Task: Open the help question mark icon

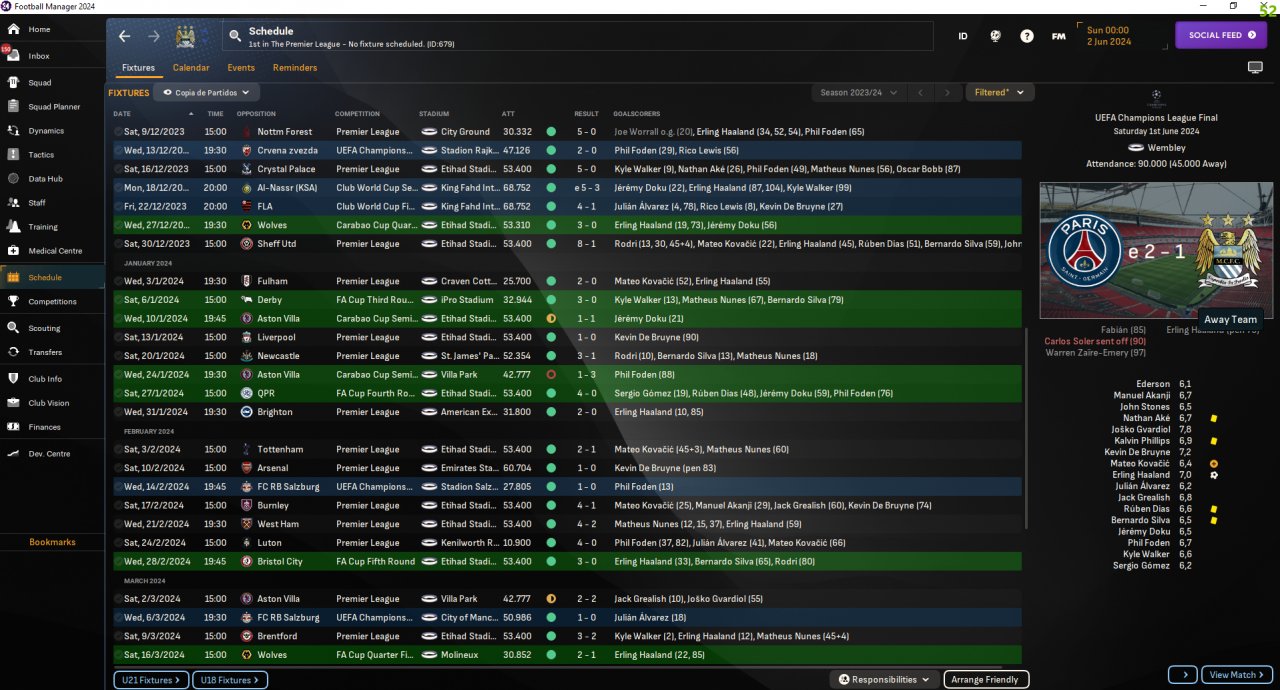Action: pyautogui.click(x=1027, y=36)
